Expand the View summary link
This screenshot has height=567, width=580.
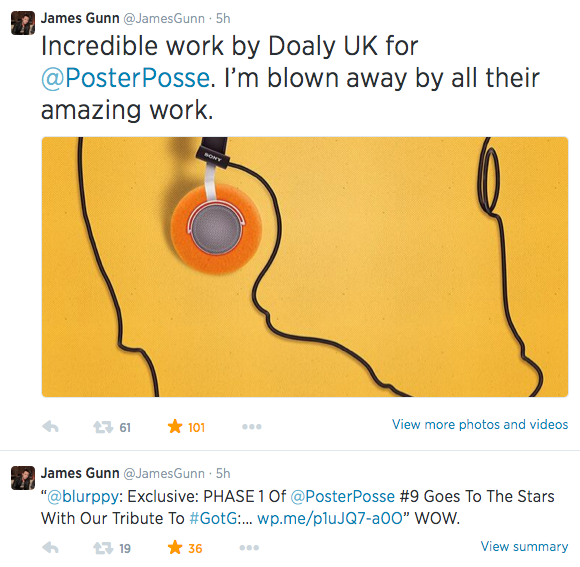pos(524,546)
